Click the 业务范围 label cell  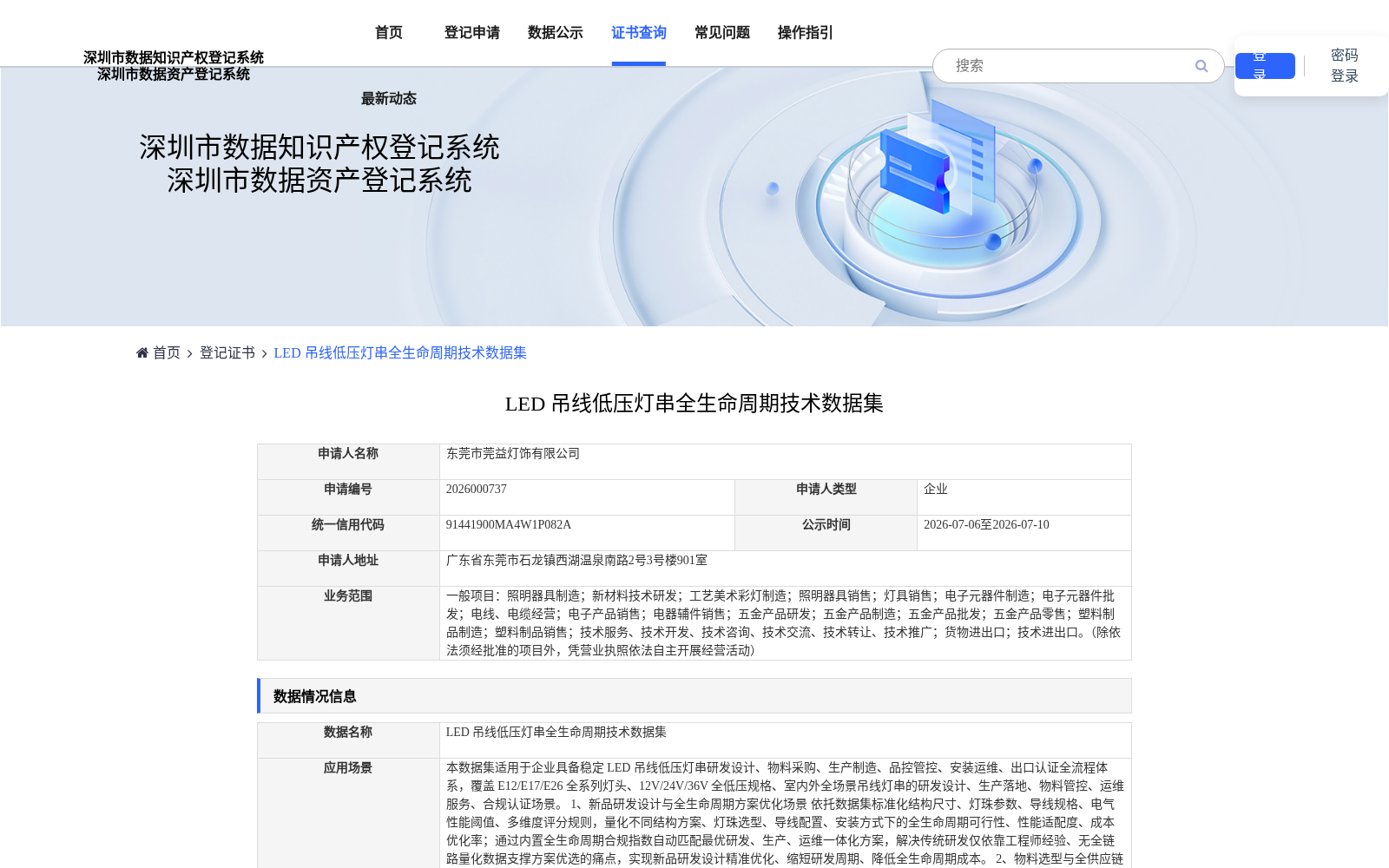[x=348, y=623]
